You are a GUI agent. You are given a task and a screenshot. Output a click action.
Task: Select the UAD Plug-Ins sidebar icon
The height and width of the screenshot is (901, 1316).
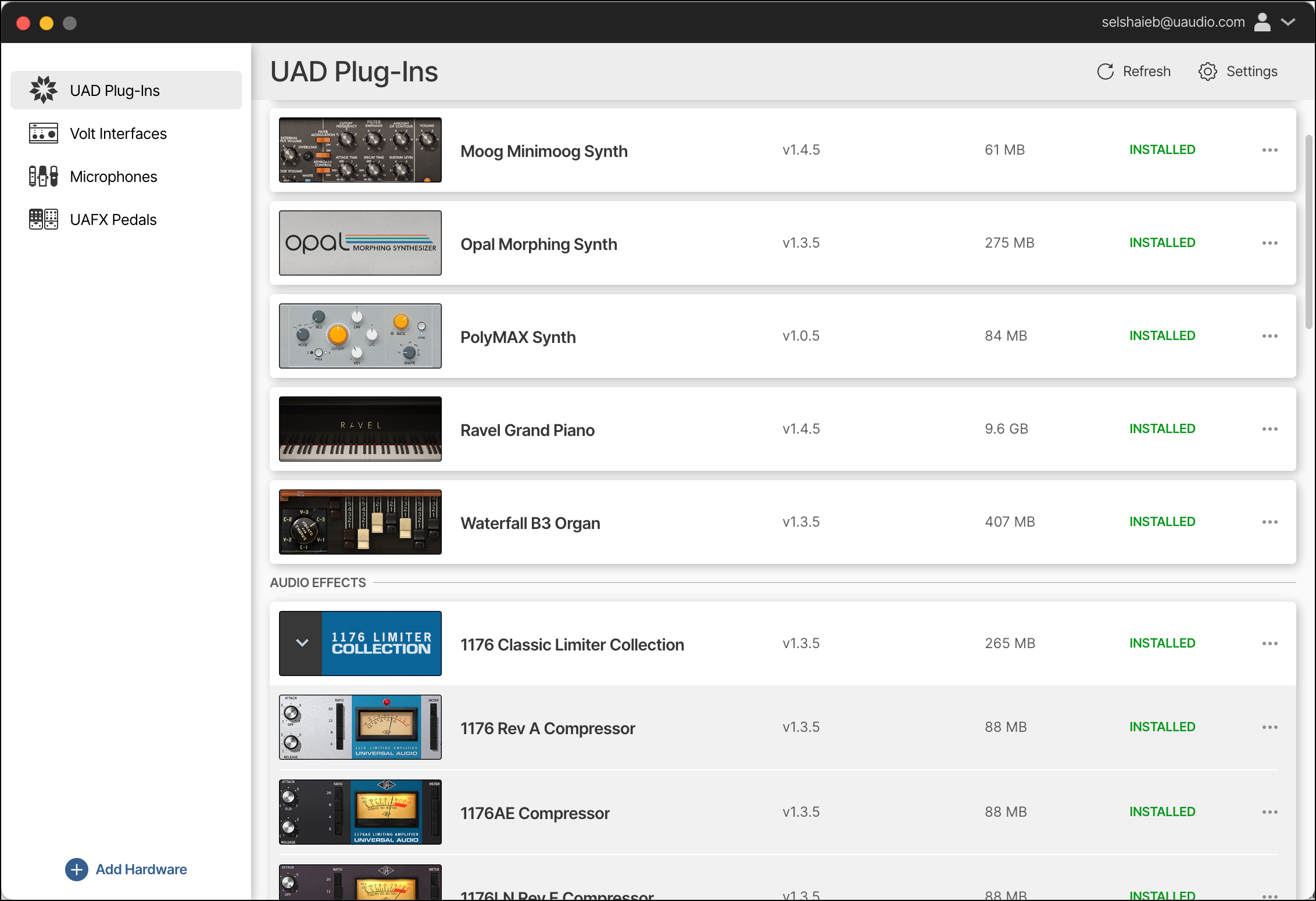(x=44, y=90)
